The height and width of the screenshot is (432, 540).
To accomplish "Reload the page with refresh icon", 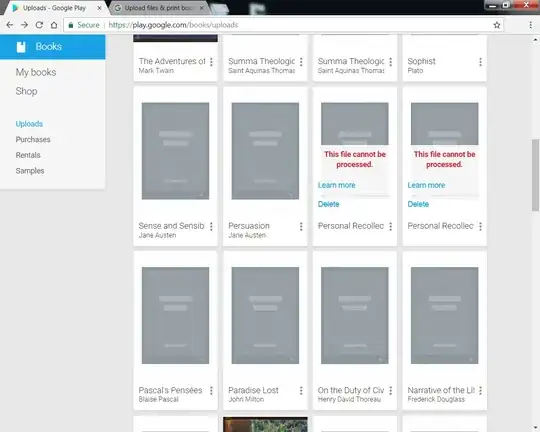I will point(39,25).
